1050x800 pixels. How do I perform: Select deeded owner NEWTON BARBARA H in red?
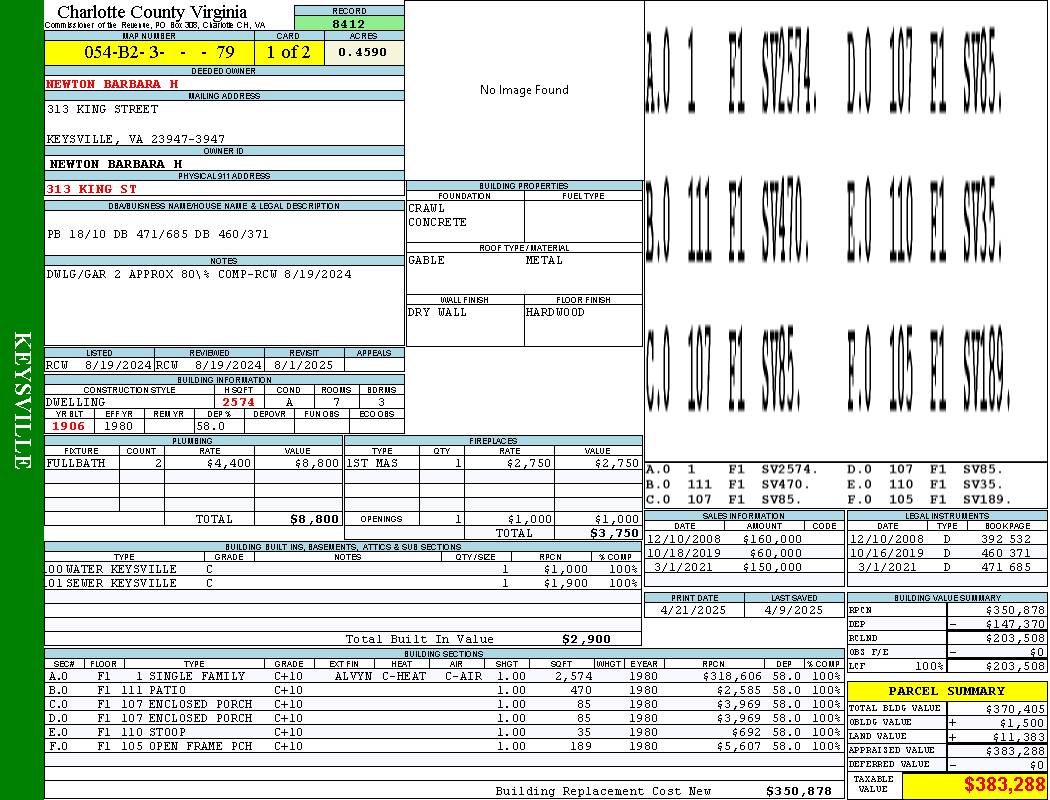[112, 84]
